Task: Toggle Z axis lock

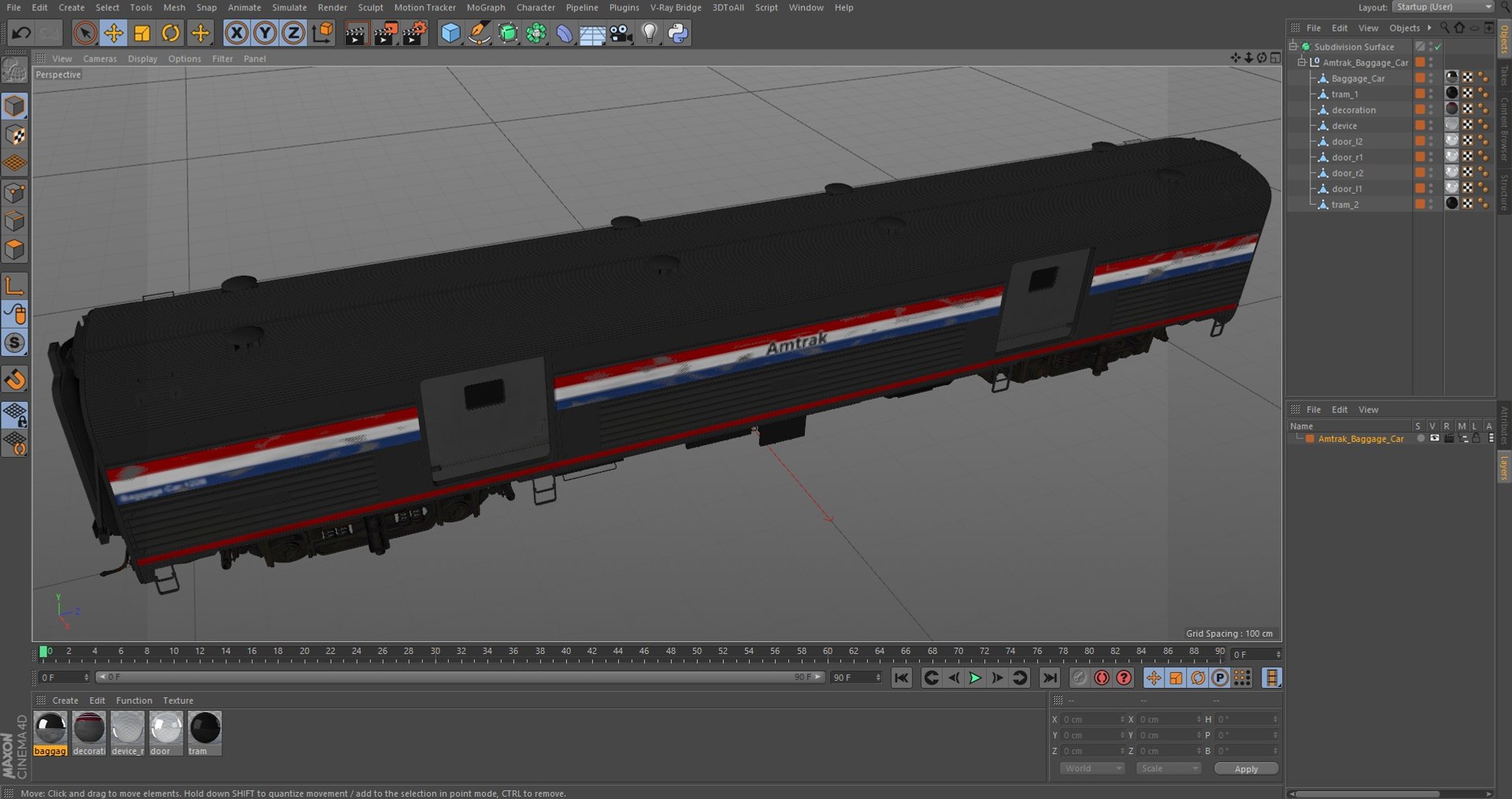Action: pyautogui.click(x=293, y=33)
